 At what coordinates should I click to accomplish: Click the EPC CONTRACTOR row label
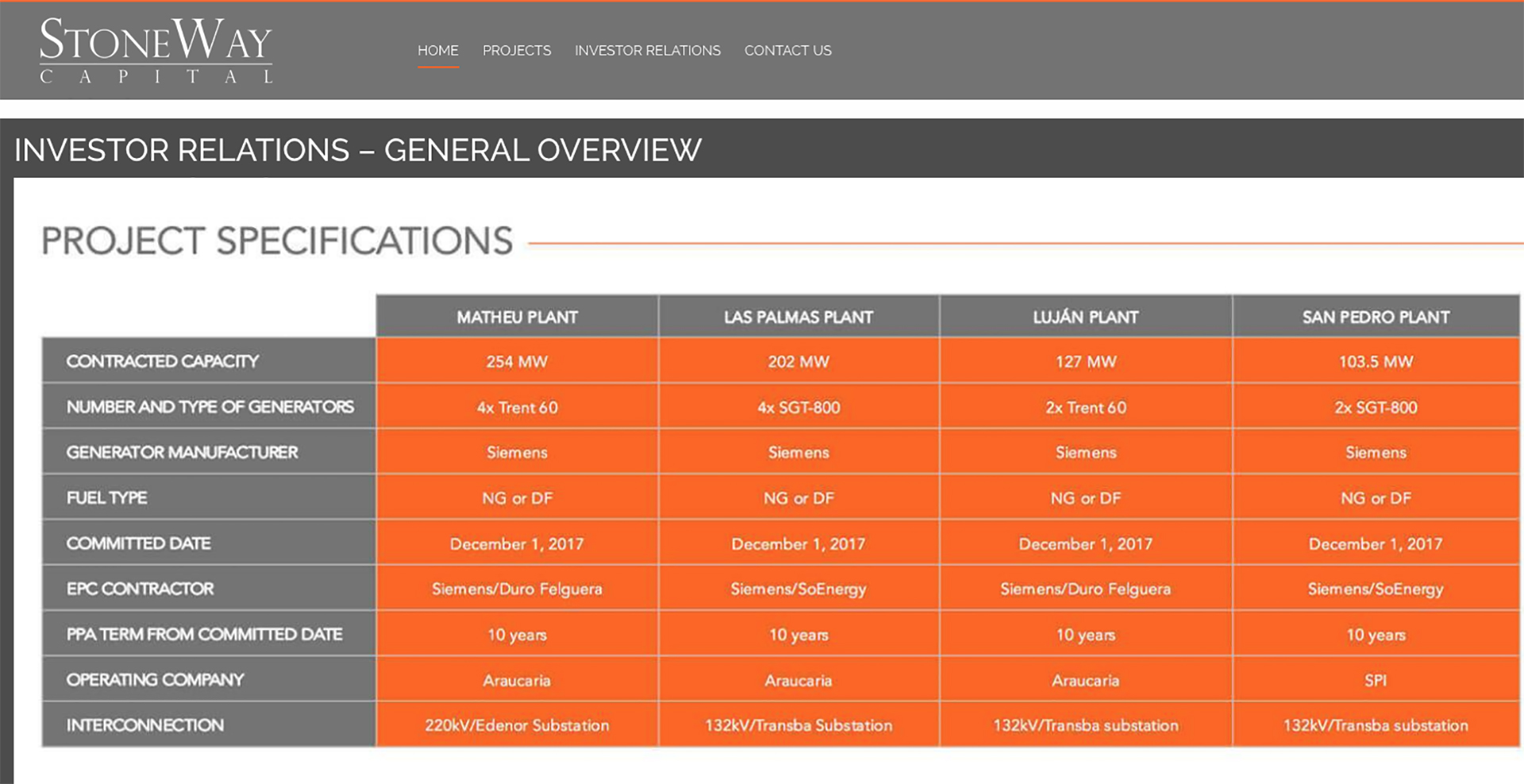coord(209,588)
